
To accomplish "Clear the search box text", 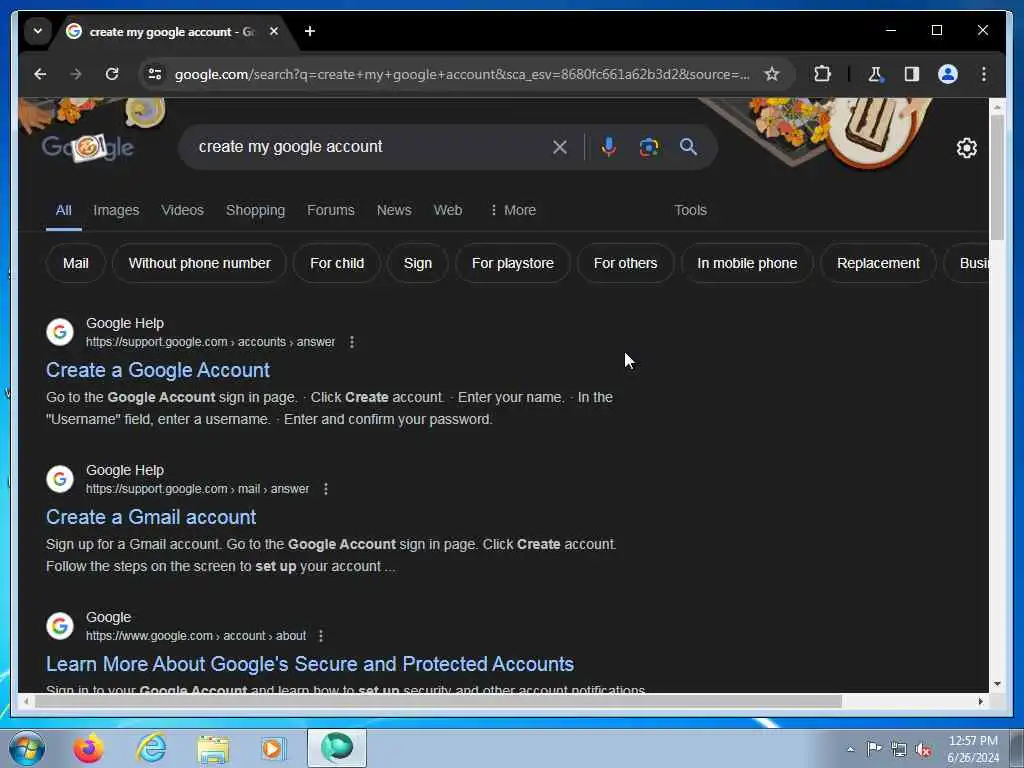I will click(560, 147).
